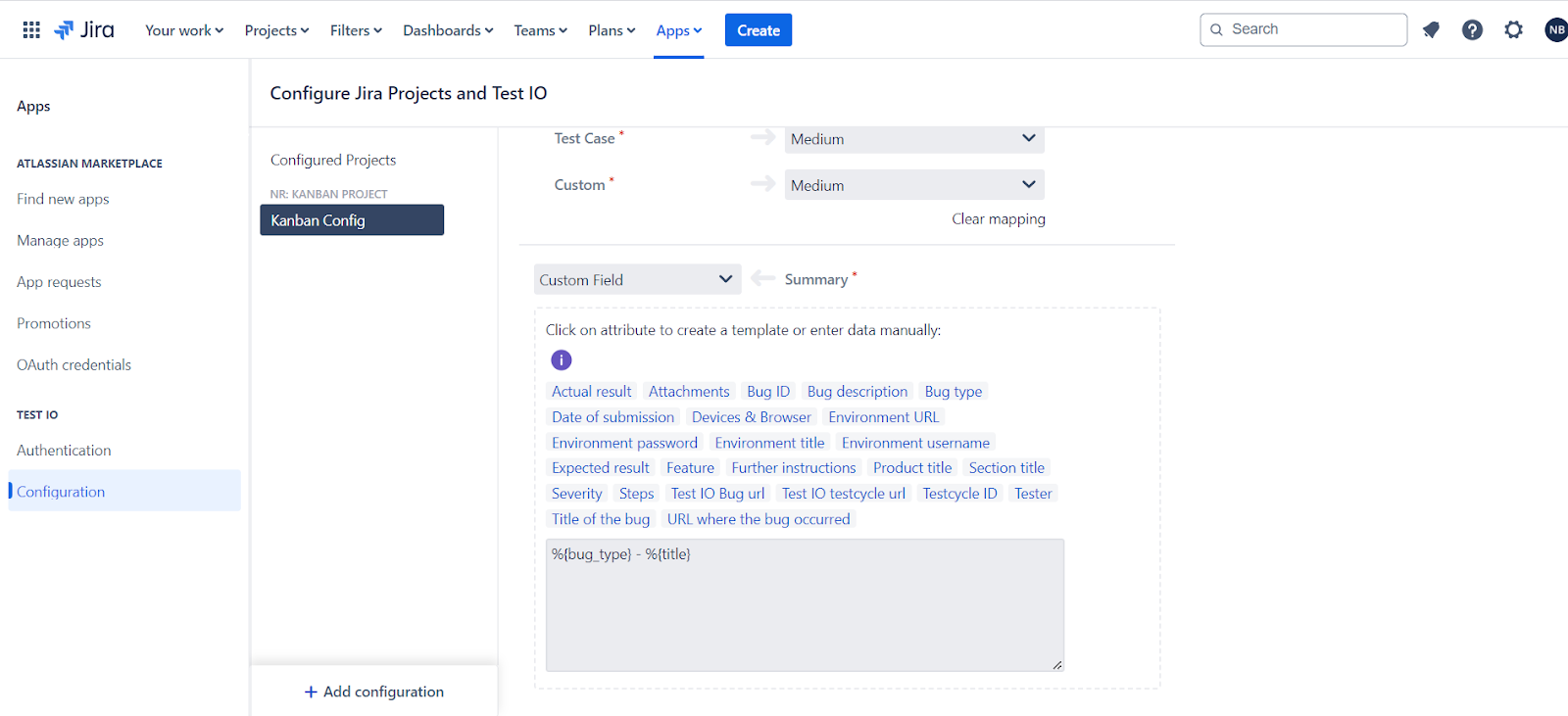The width and height of the screenshot is (1568, 716).
Task: Click the plus icon beside Add configuration
Action: pos(311,692)
